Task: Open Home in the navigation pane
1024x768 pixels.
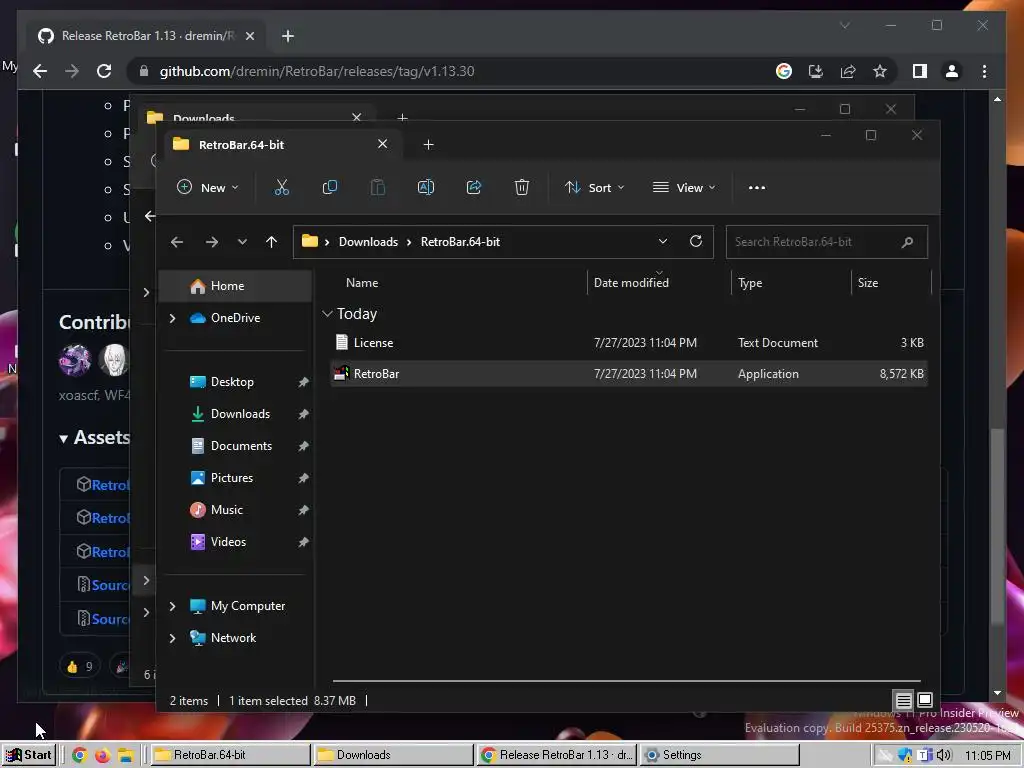Action: (236, 286)
